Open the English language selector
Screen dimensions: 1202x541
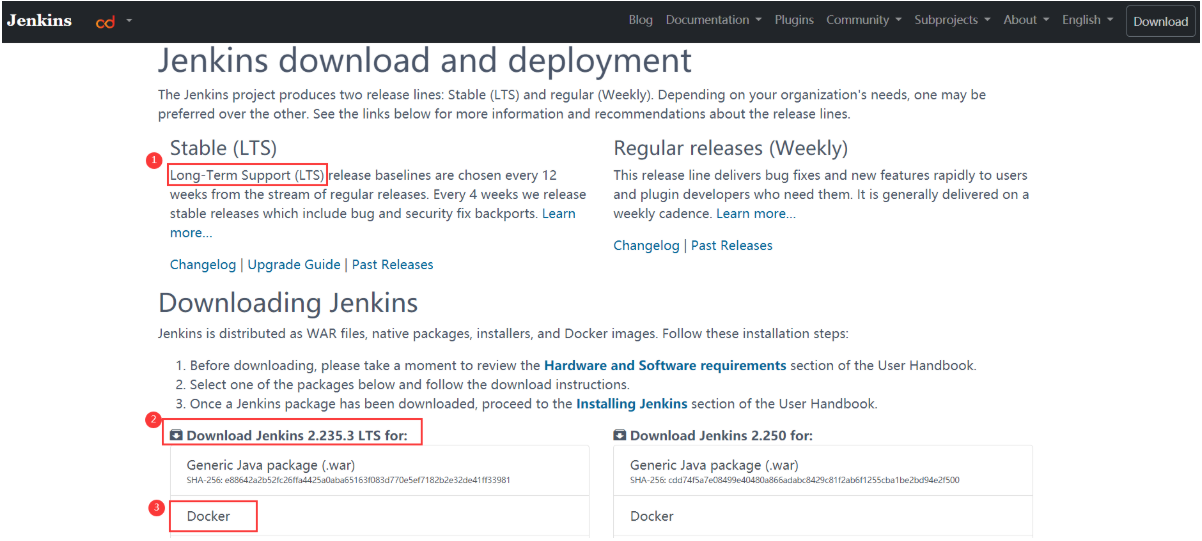[1087, 20]
